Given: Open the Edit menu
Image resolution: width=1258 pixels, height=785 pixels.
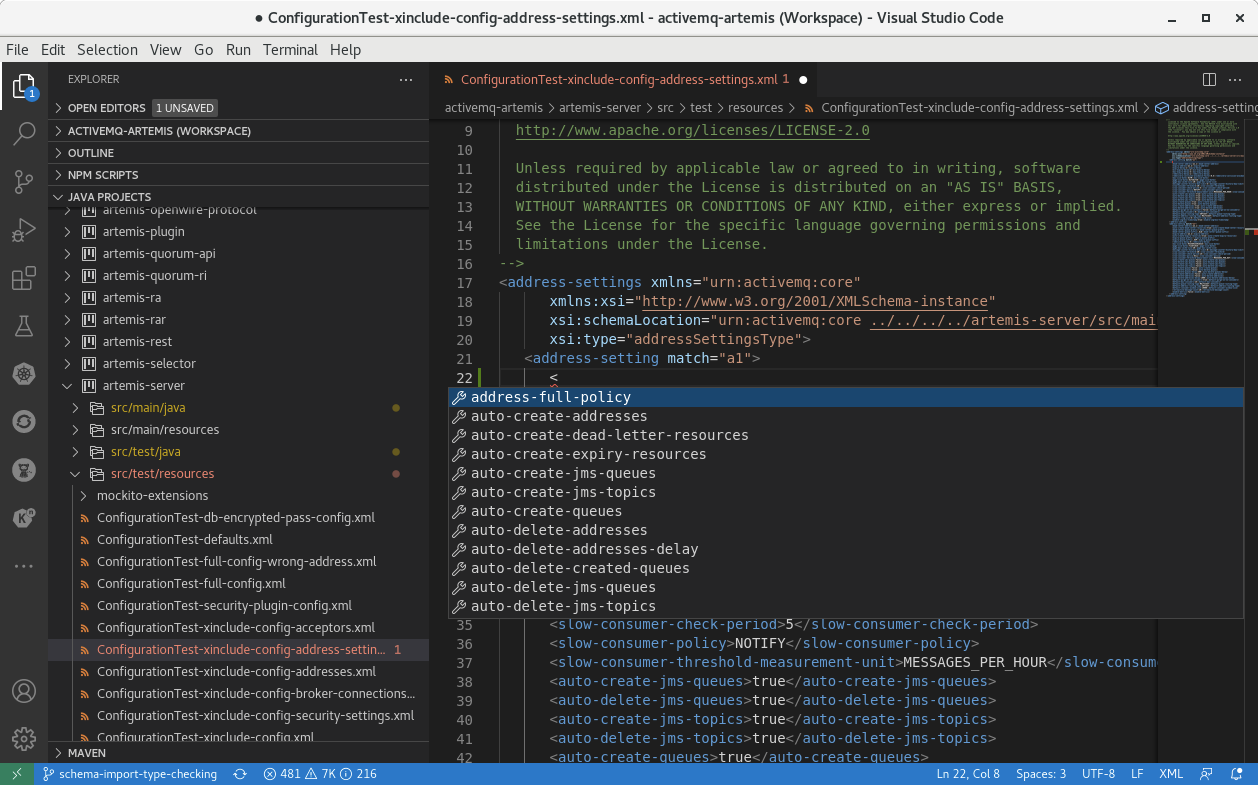Looking at the screenshot, I should (53, 50).
